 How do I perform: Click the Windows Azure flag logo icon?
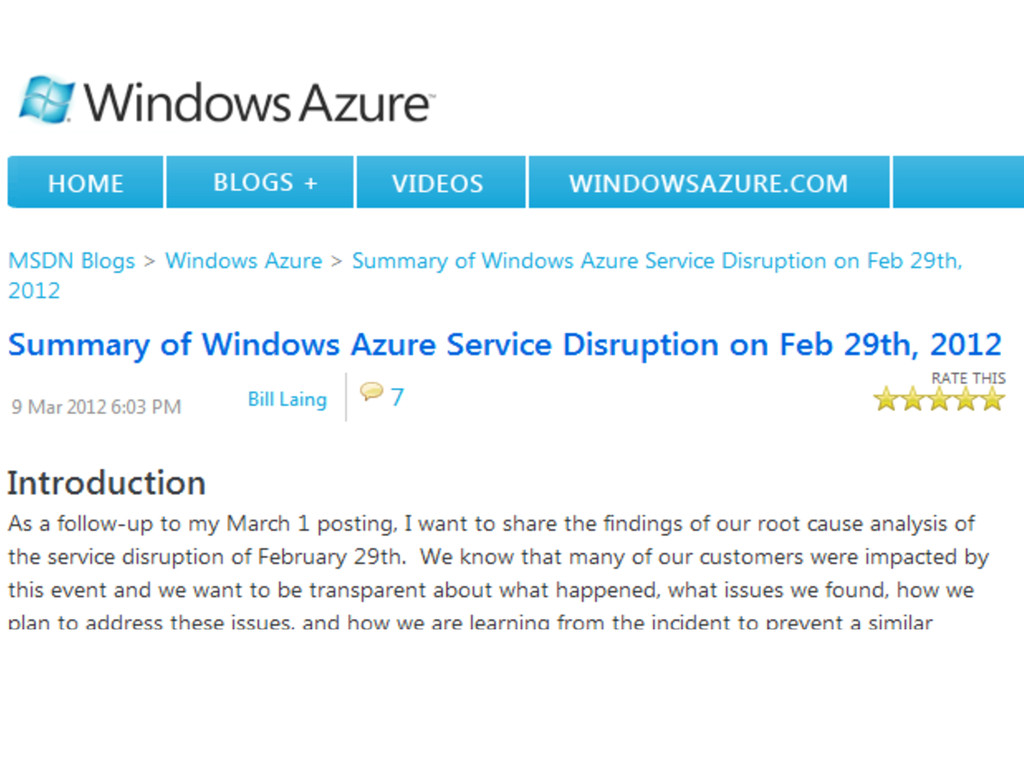[x=47, y=100]
